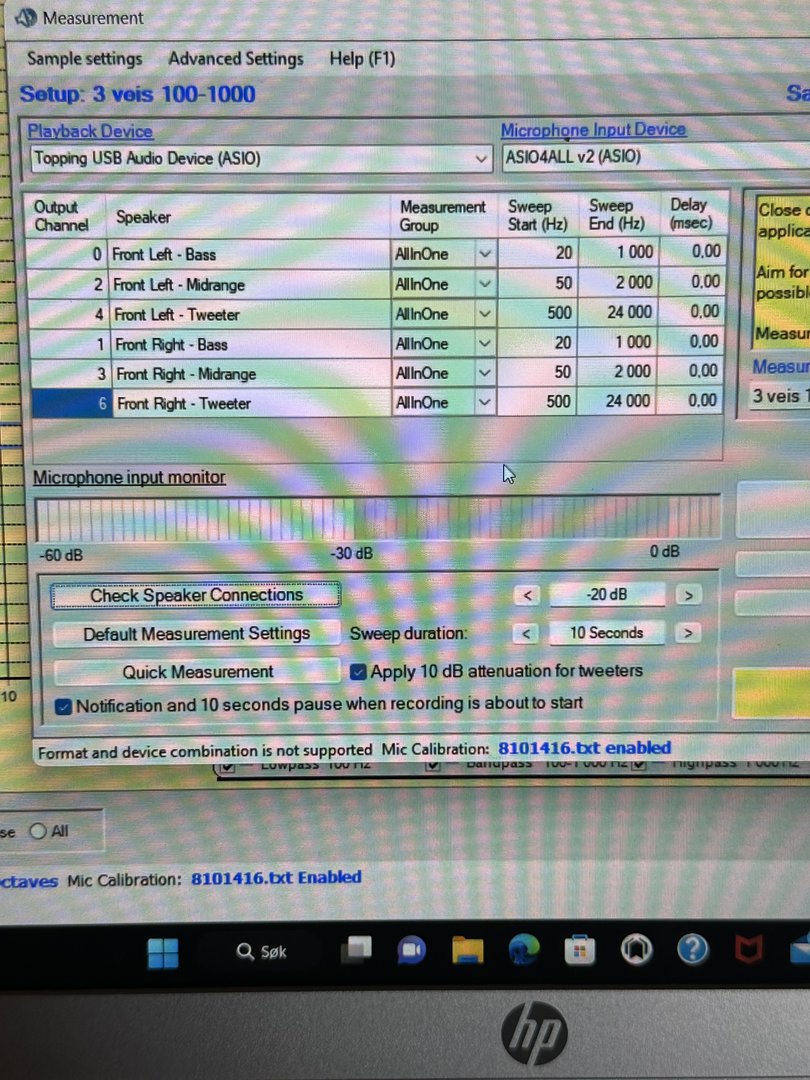810x1080 pixels.
Task: Expand Measurement Group dropdown for Front Left - Tweeter
Action: point(485,314)
